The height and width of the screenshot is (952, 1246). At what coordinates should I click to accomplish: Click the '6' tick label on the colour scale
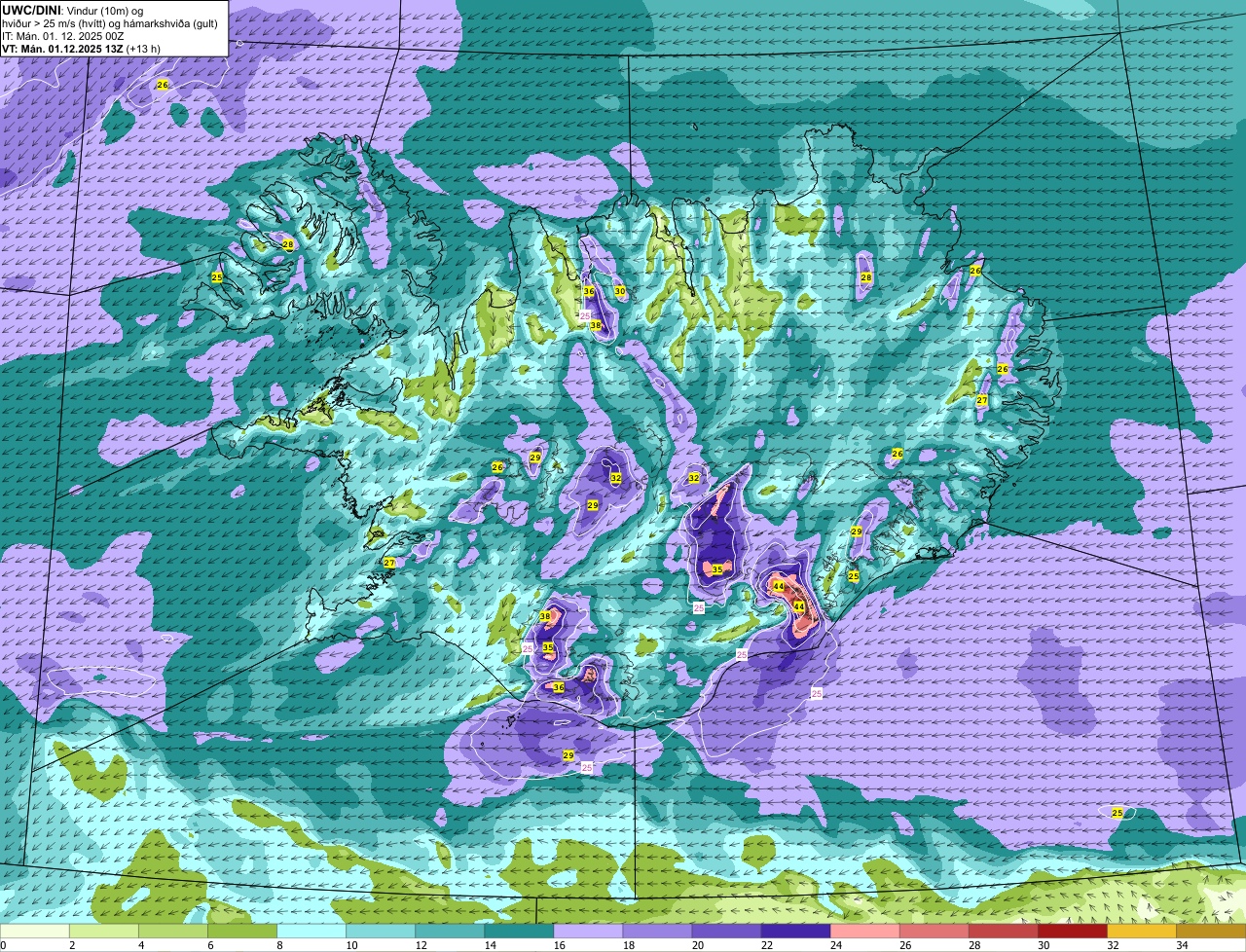(209, 945)
